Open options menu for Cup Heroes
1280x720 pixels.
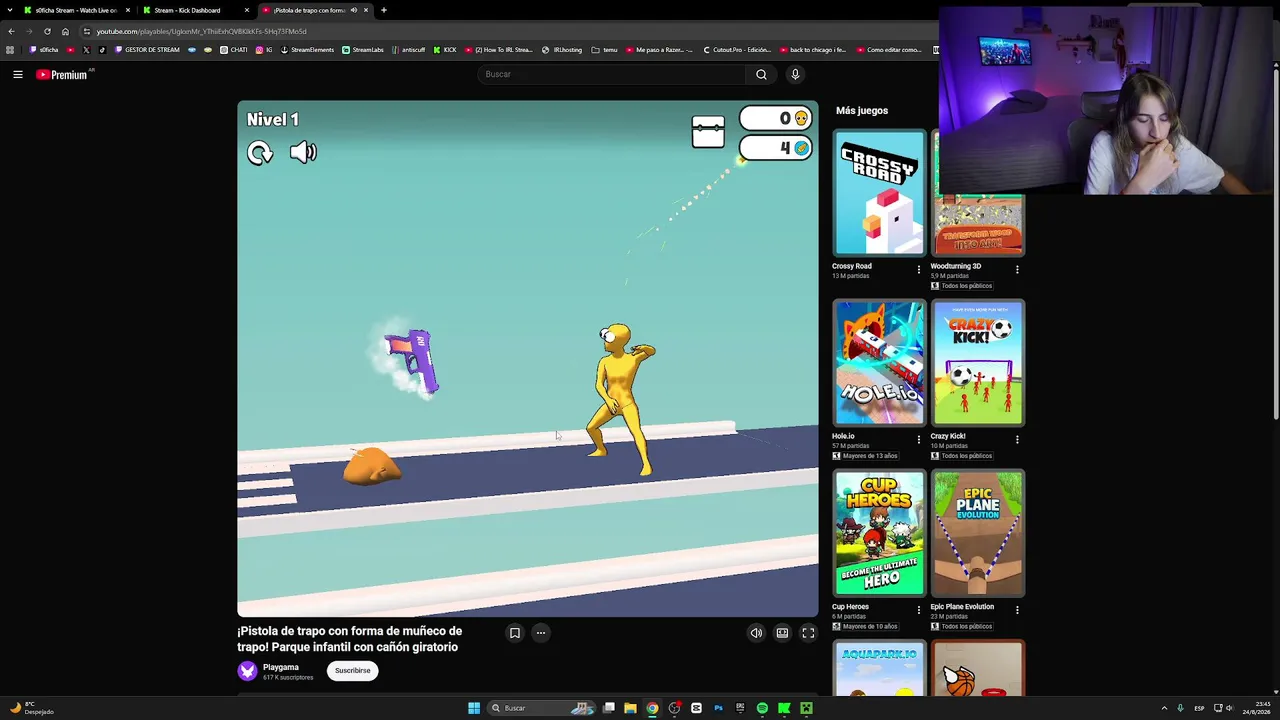click(x=919, y=609)
